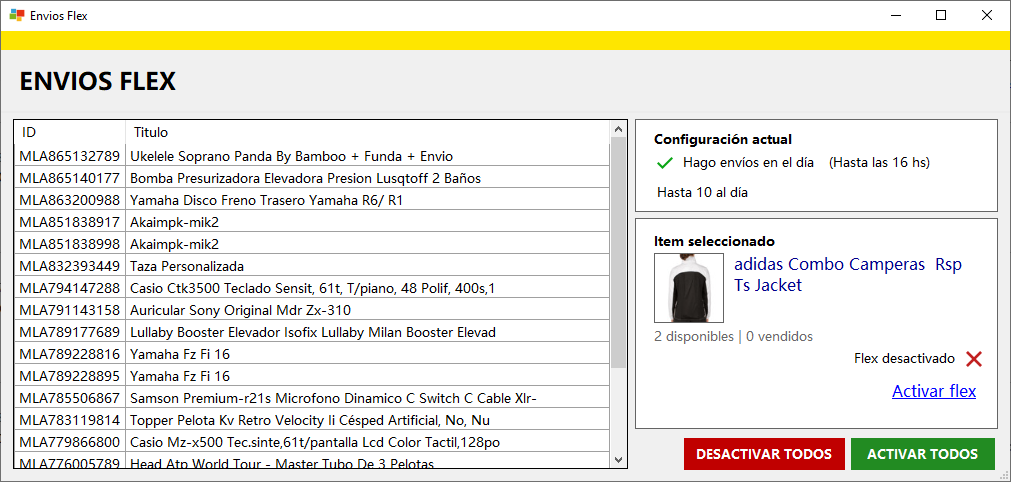Click the Hago envíos en el día text
The image size is (1011, 482).
[x=748, y=162]
